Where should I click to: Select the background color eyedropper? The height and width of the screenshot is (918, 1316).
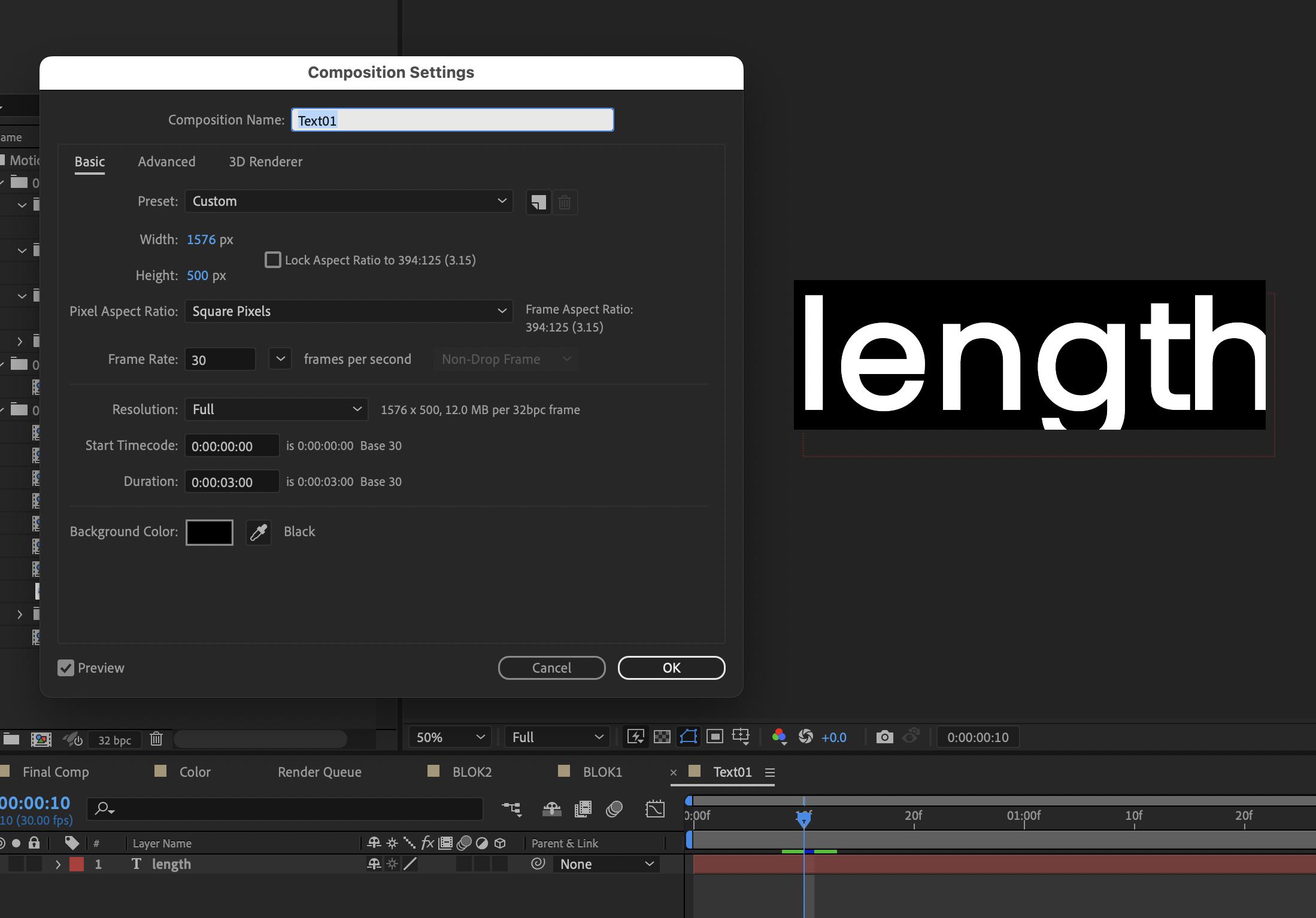tap(258, 531)
